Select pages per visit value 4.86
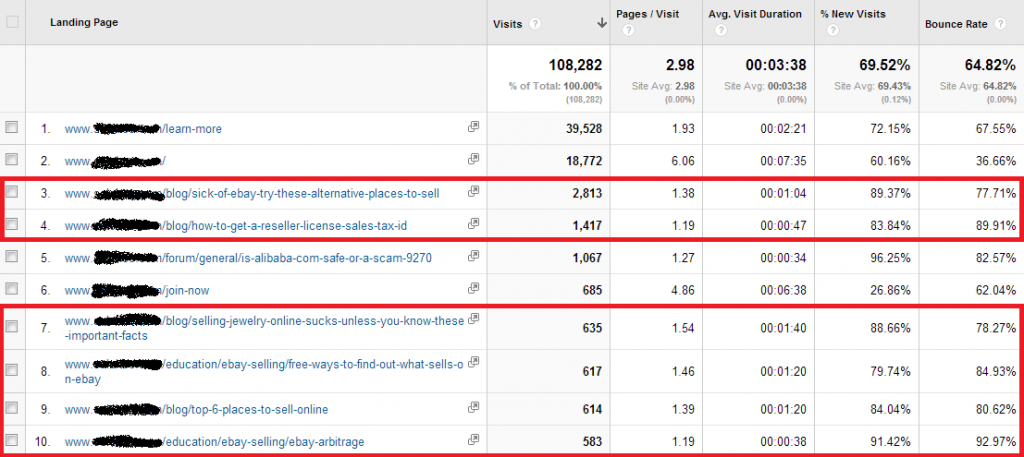Viewport: 1024px width, 457px height. [682, 290]
